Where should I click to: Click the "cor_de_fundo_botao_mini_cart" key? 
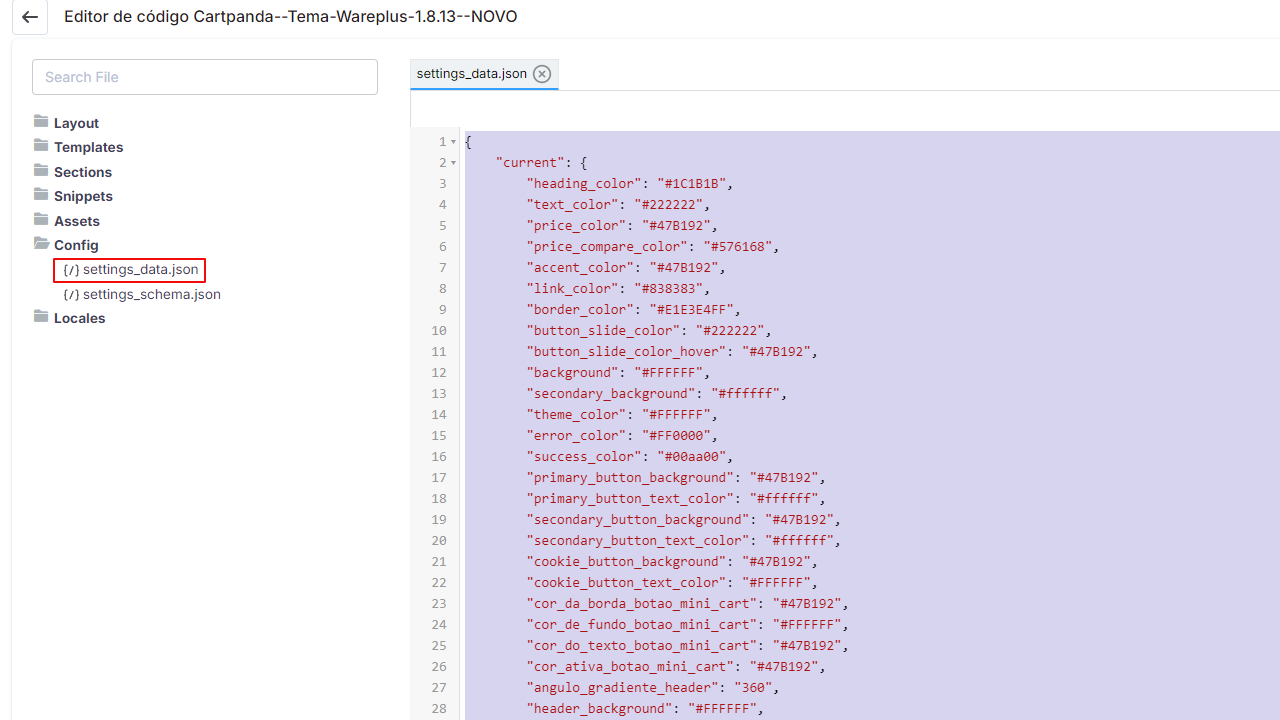click(x=641, y=624)
